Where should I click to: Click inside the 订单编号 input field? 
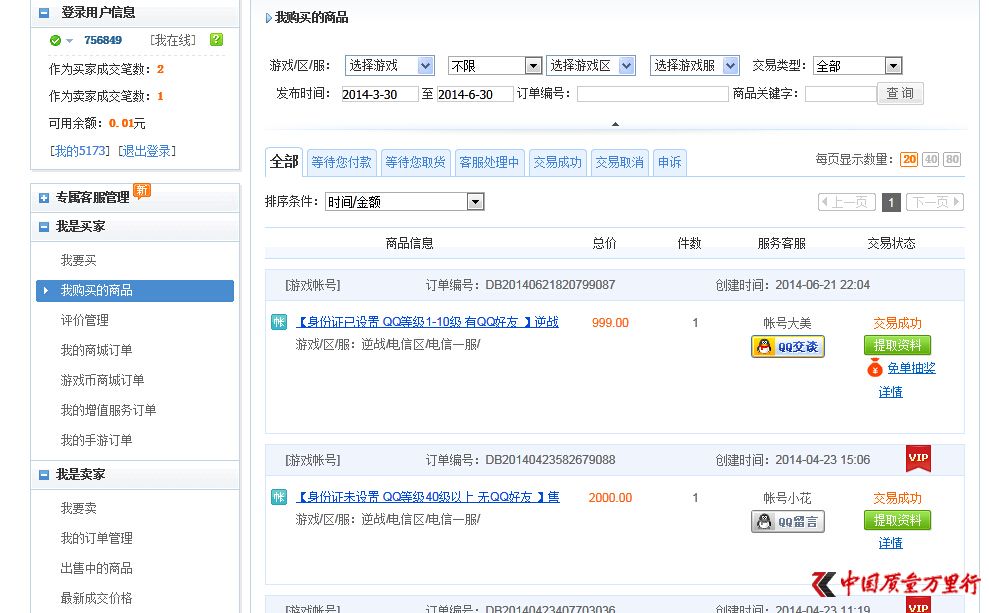click(653, 94)
